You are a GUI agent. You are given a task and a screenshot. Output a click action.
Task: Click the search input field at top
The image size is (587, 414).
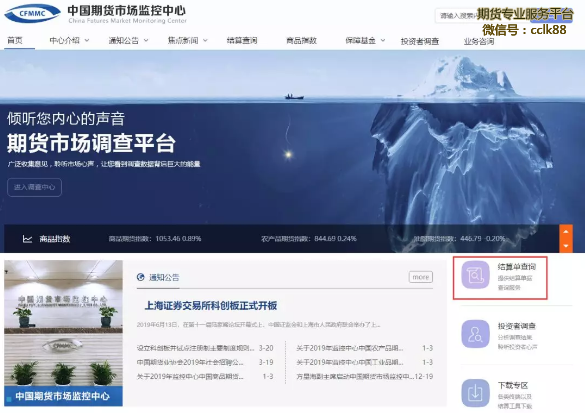pyautogui.click(x=456, y=16)
